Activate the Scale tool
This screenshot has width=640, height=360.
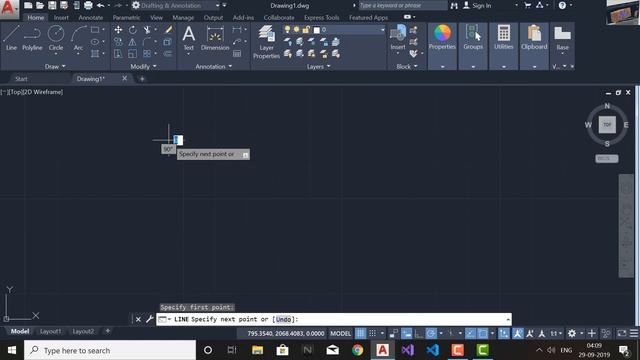click(133, 53)
